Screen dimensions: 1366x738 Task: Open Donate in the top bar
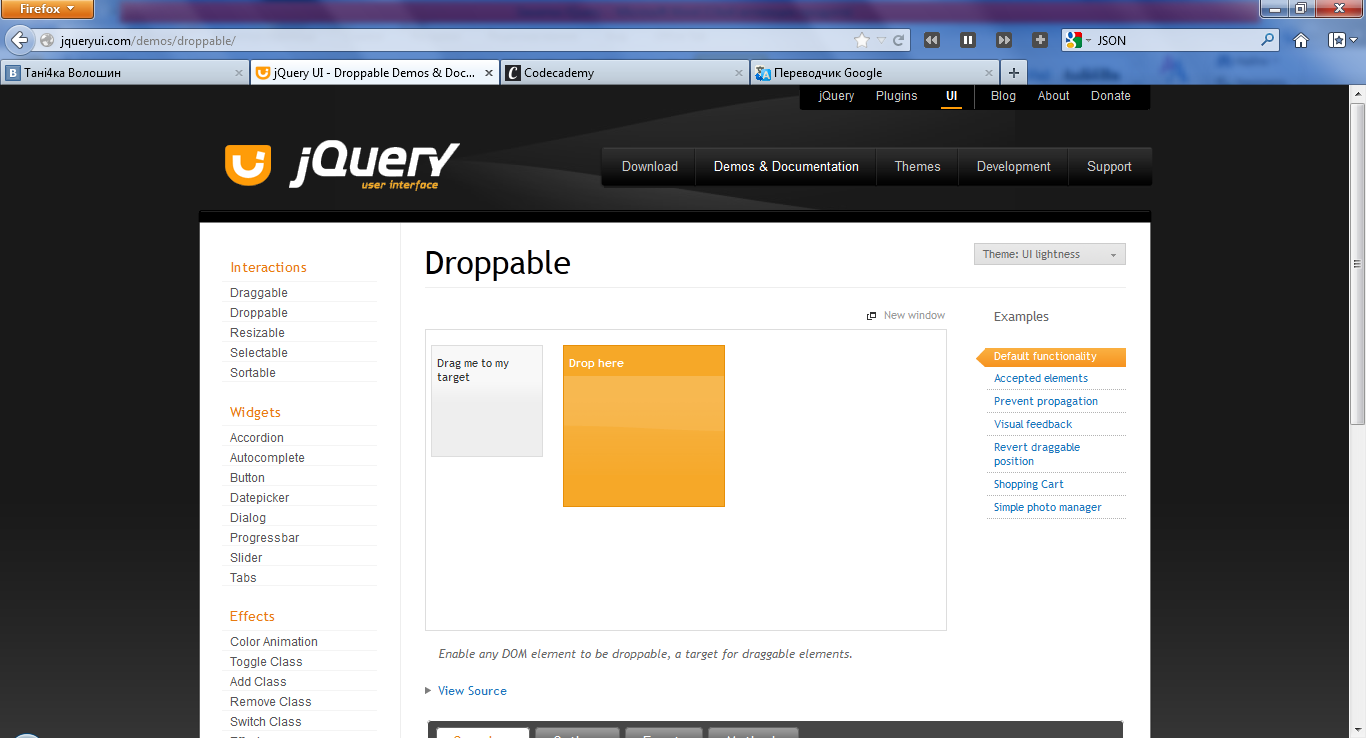pos(1110,96)
